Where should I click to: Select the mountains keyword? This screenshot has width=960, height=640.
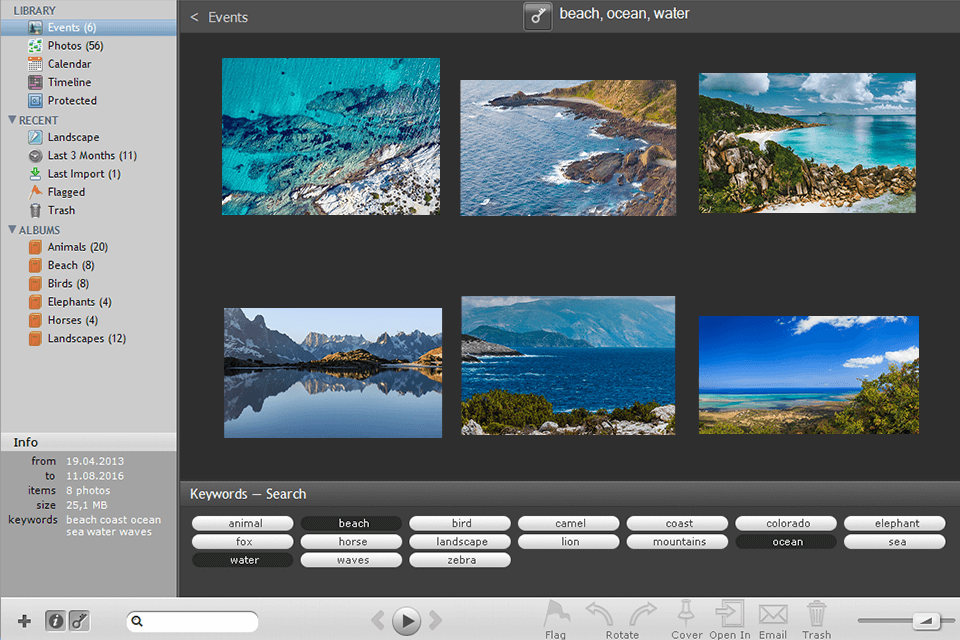click(x=677, y=541)
